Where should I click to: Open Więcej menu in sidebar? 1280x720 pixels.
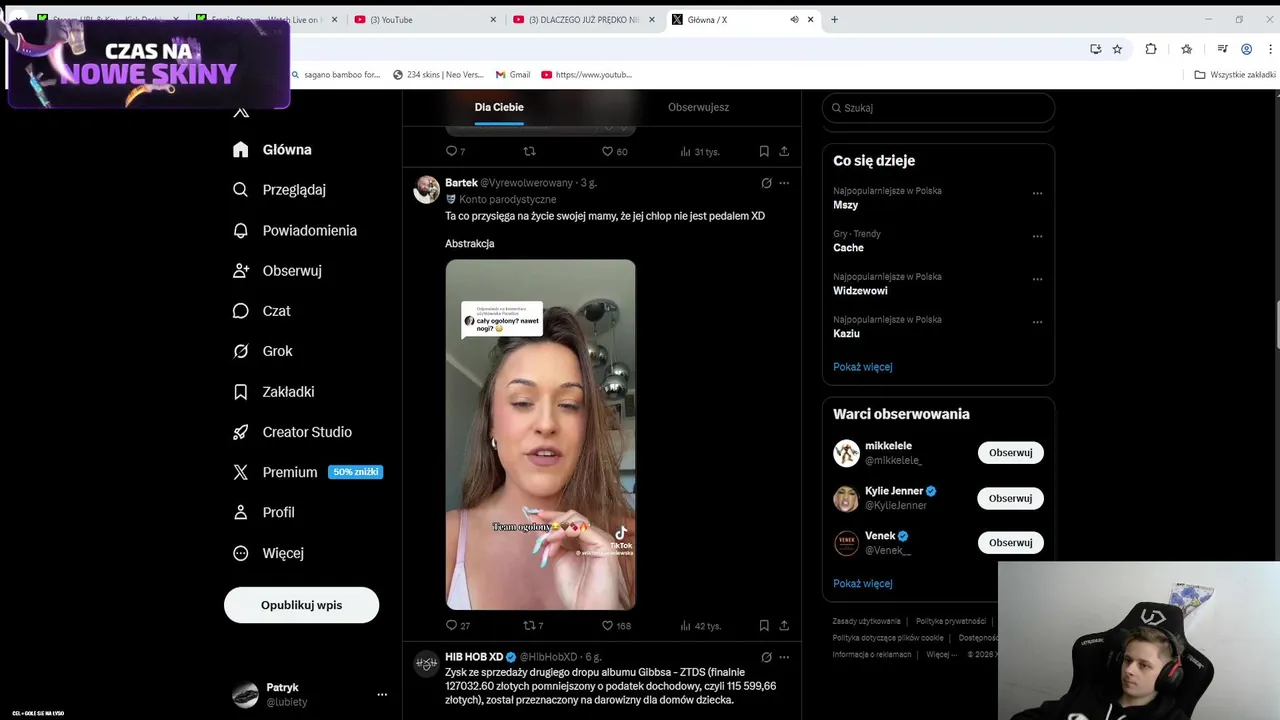(268, 553)
